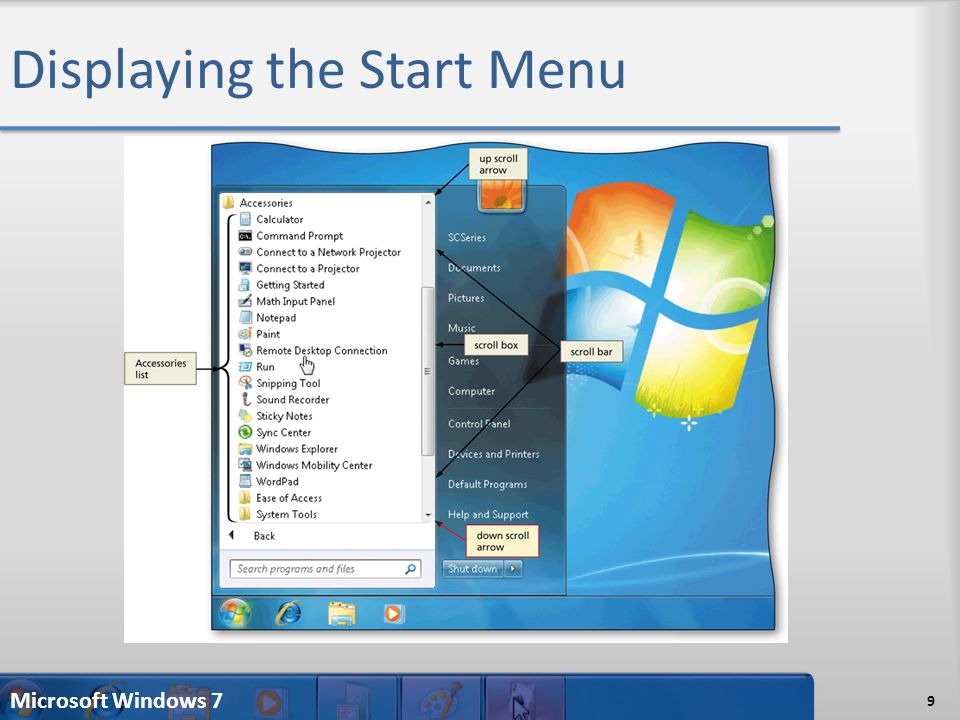Open the SCSeries user folder

click(x=467, y=238)
